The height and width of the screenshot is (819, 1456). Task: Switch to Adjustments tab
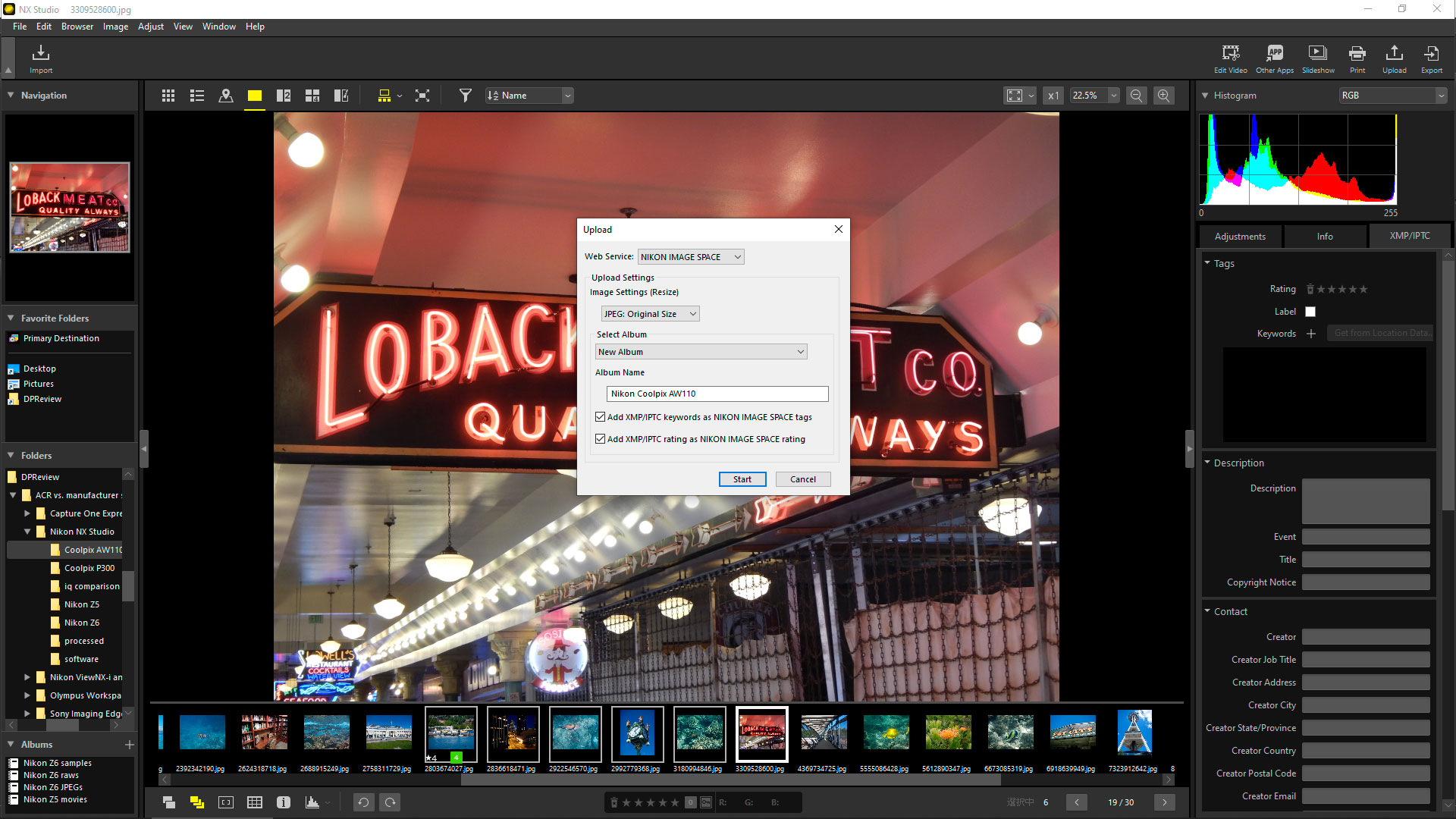1240,237
